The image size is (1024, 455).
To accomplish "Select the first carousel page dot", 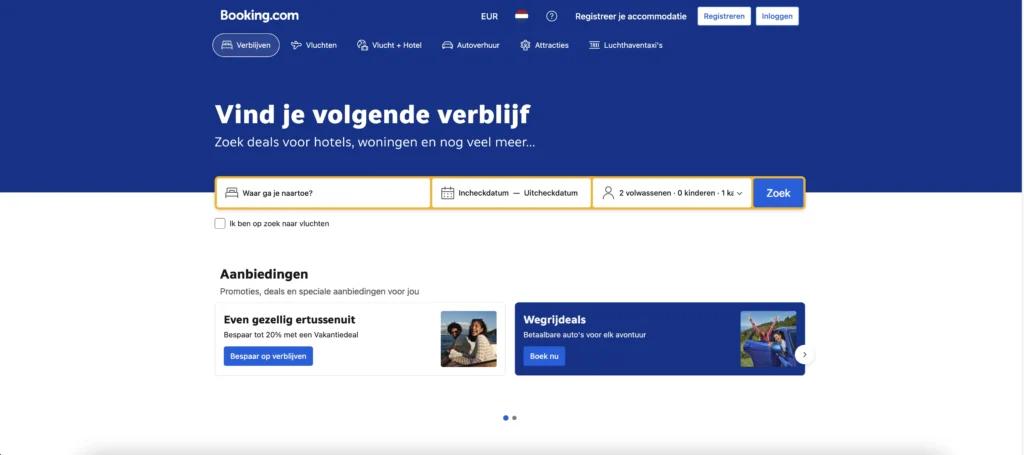I will 505,418.
